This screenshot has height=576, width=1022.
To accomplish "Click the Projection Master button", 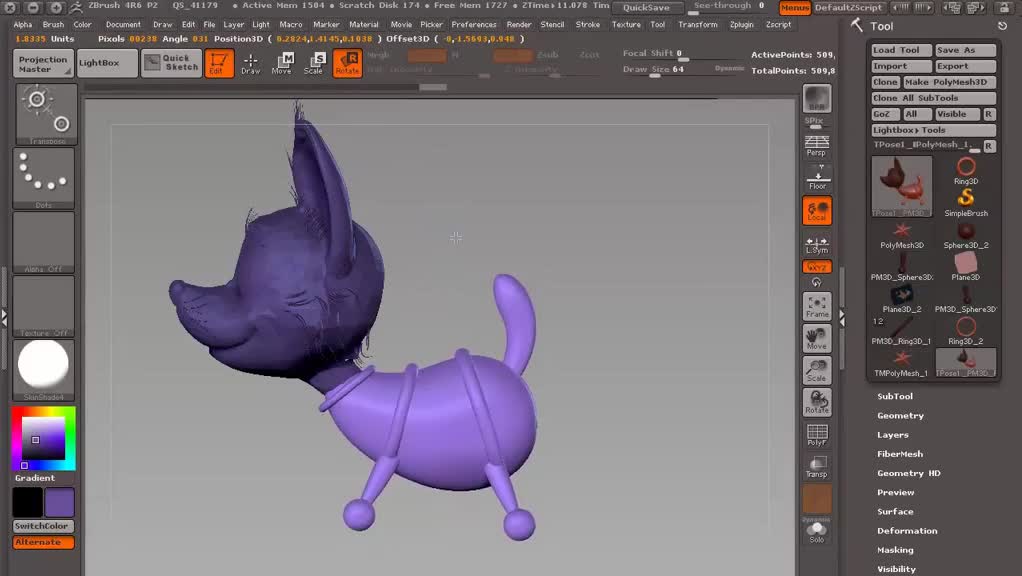I will (x=43, y=63).
